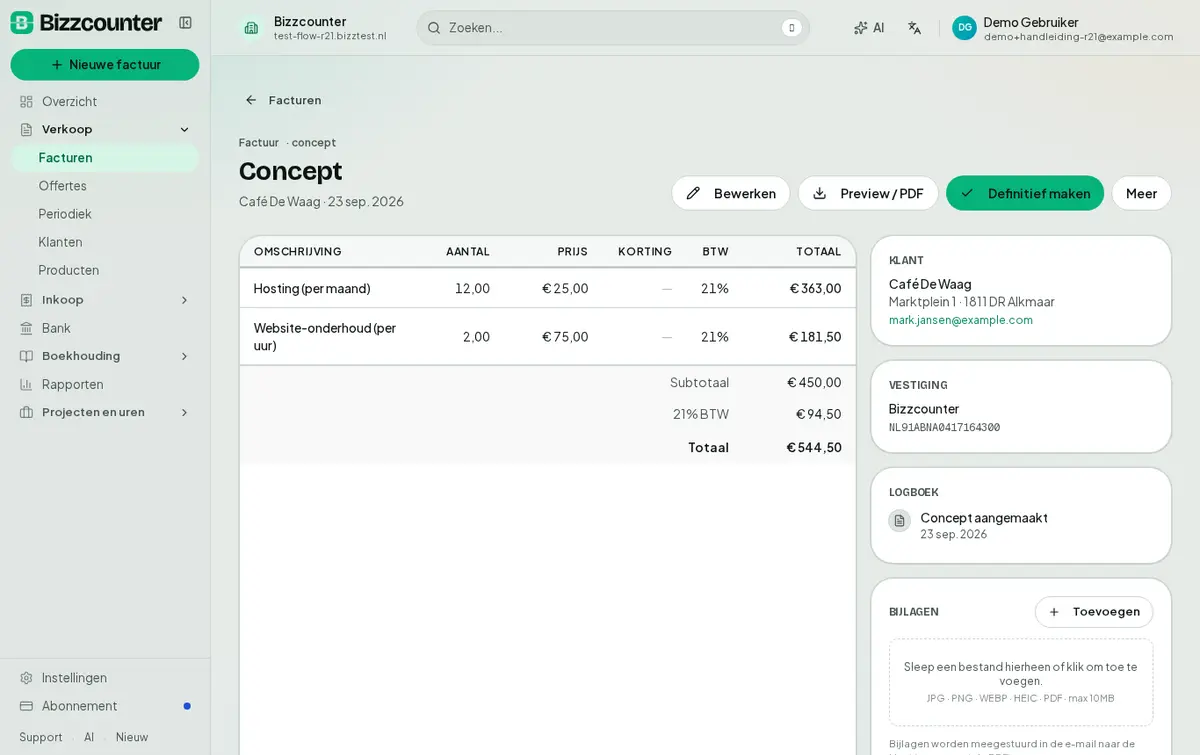Image resolution: width=1200 pixels, height=755 pixels.
Task: Click the Bizzcounter logo icon
Action: pos(22,23)
